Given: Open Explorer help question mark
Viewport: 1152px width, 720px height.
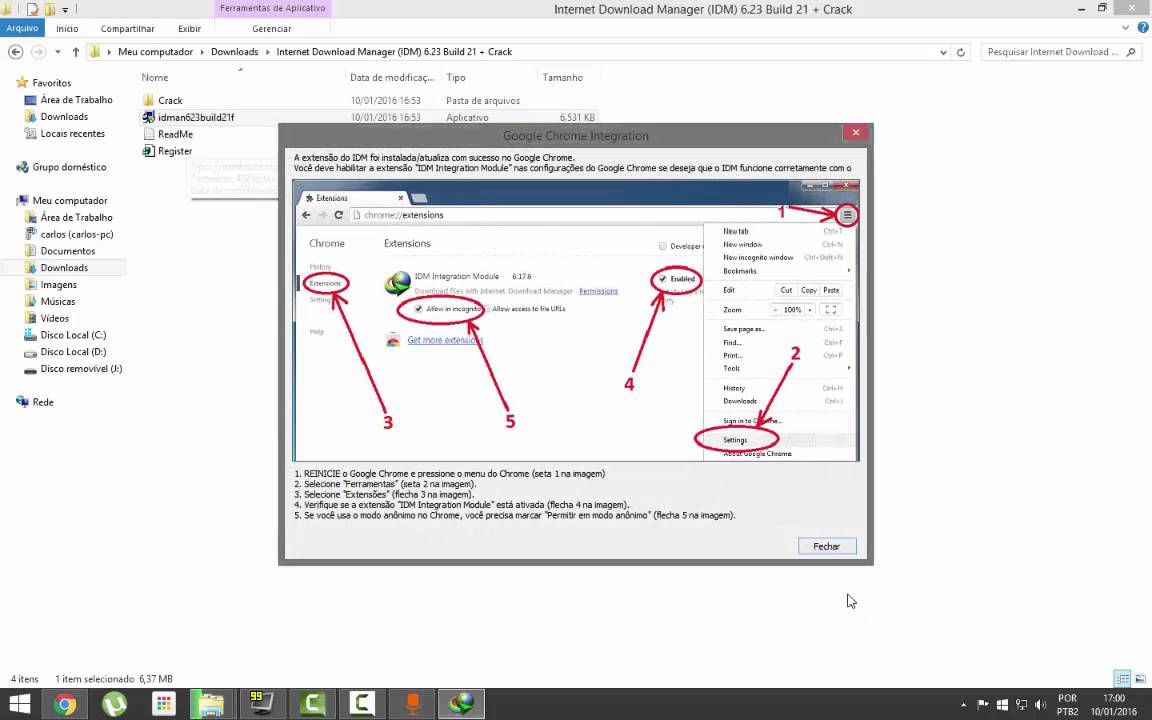Looking at the screenshot, I should [x=1142, y=28].
